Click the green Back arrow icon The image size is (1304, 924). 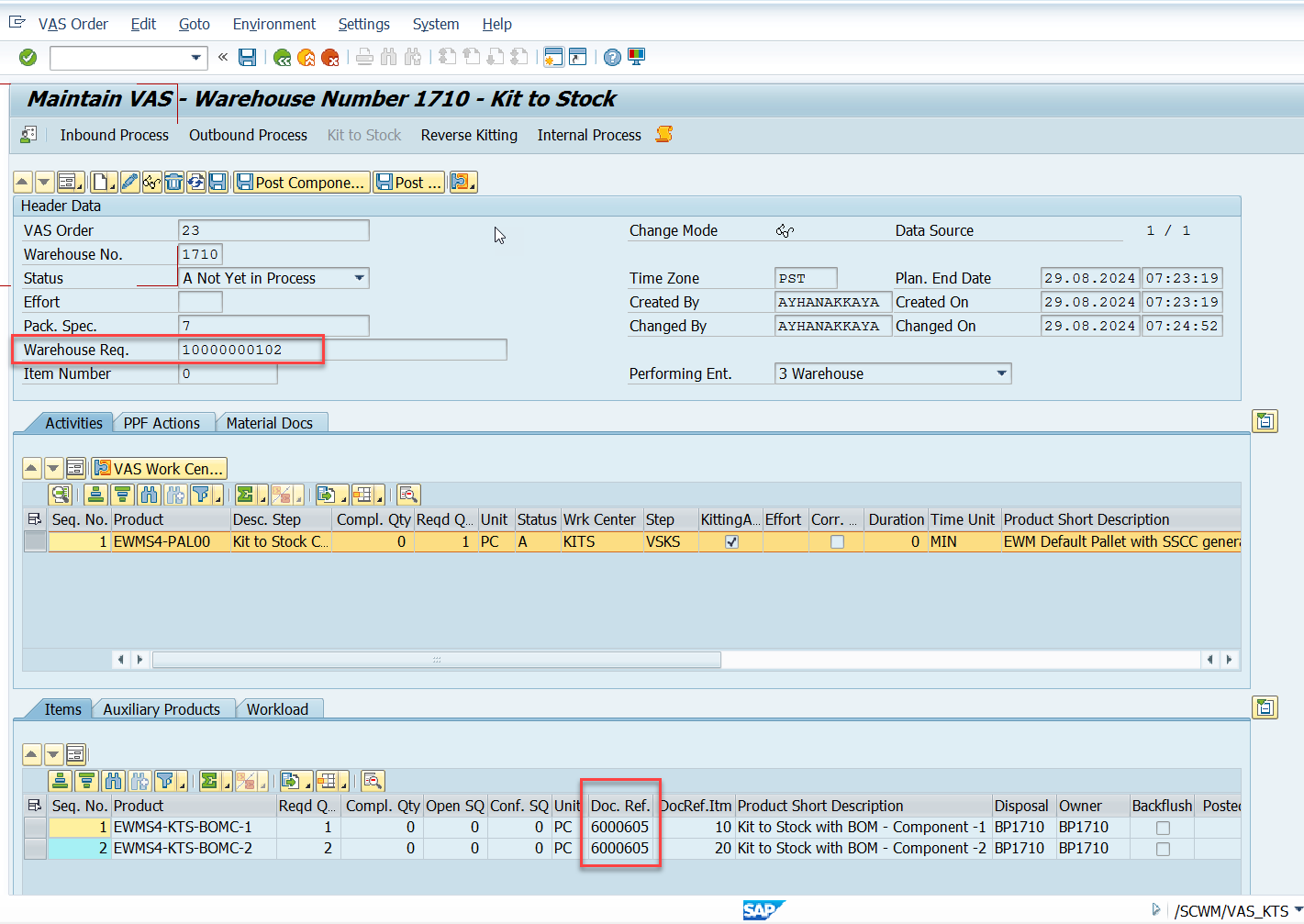(x=283, y=58)
